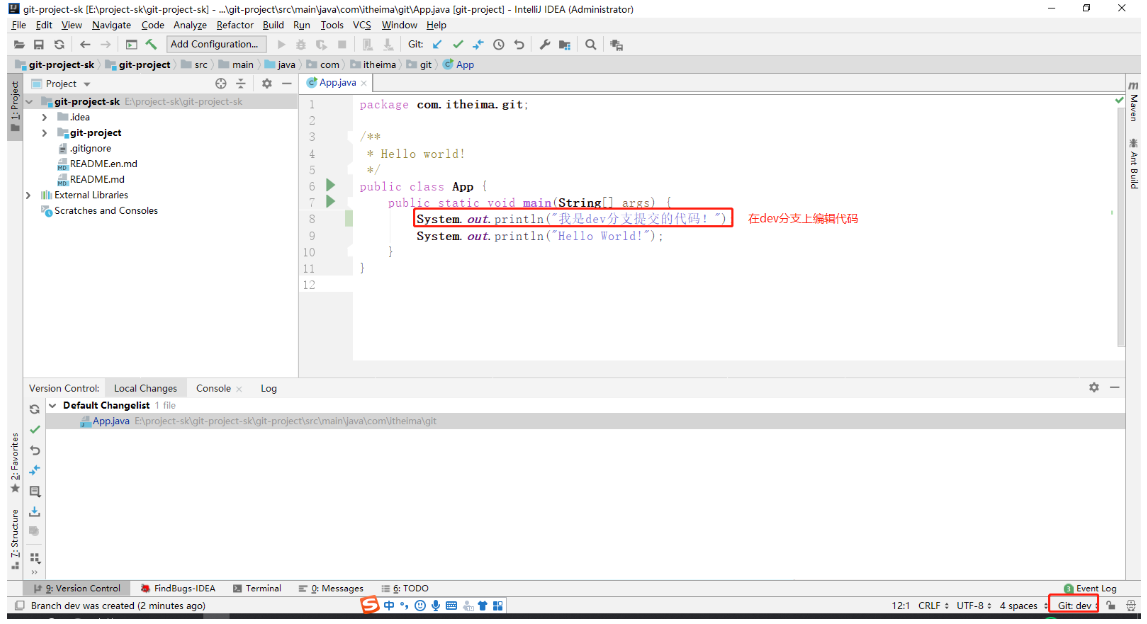The height and width of the screenshot is (624, 1147).
Task: Run App class from line 6 gutter arrow
Action: (331, 185)
